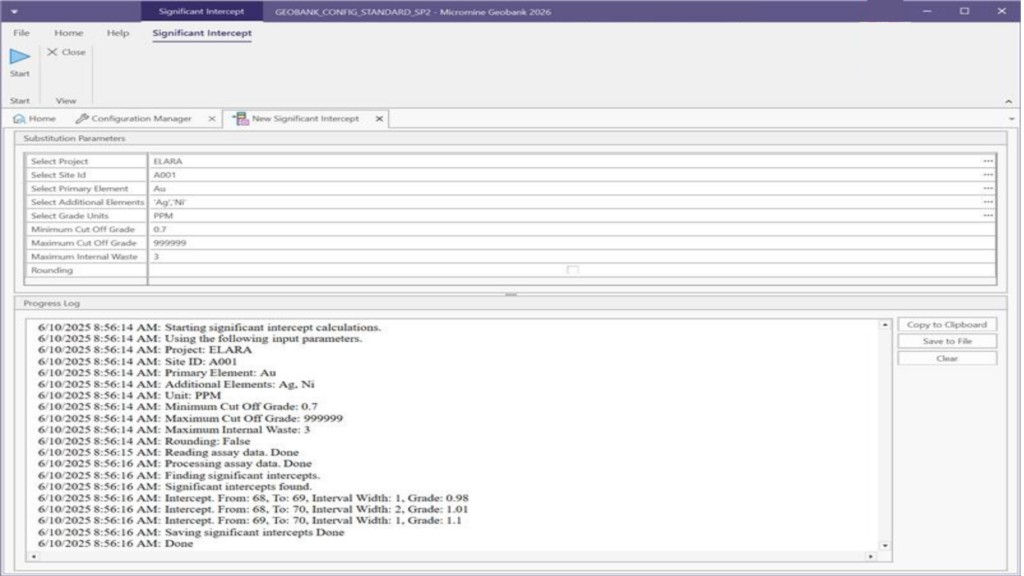1024x576 pixels.
Task: Close the New Significant Intercept tab
Action: tap(379, 119)
